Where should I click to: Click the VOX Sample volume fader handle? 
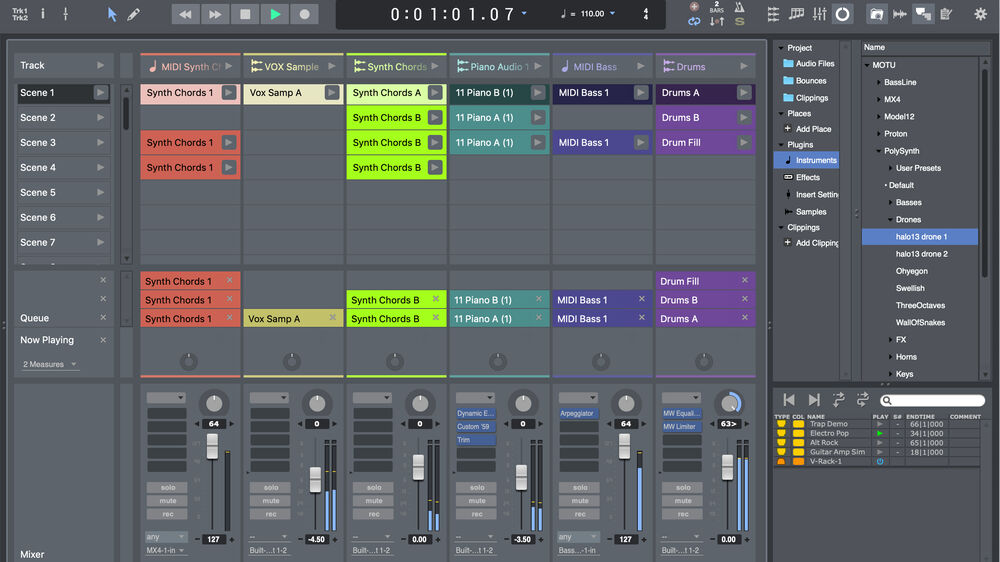point(315,480)
